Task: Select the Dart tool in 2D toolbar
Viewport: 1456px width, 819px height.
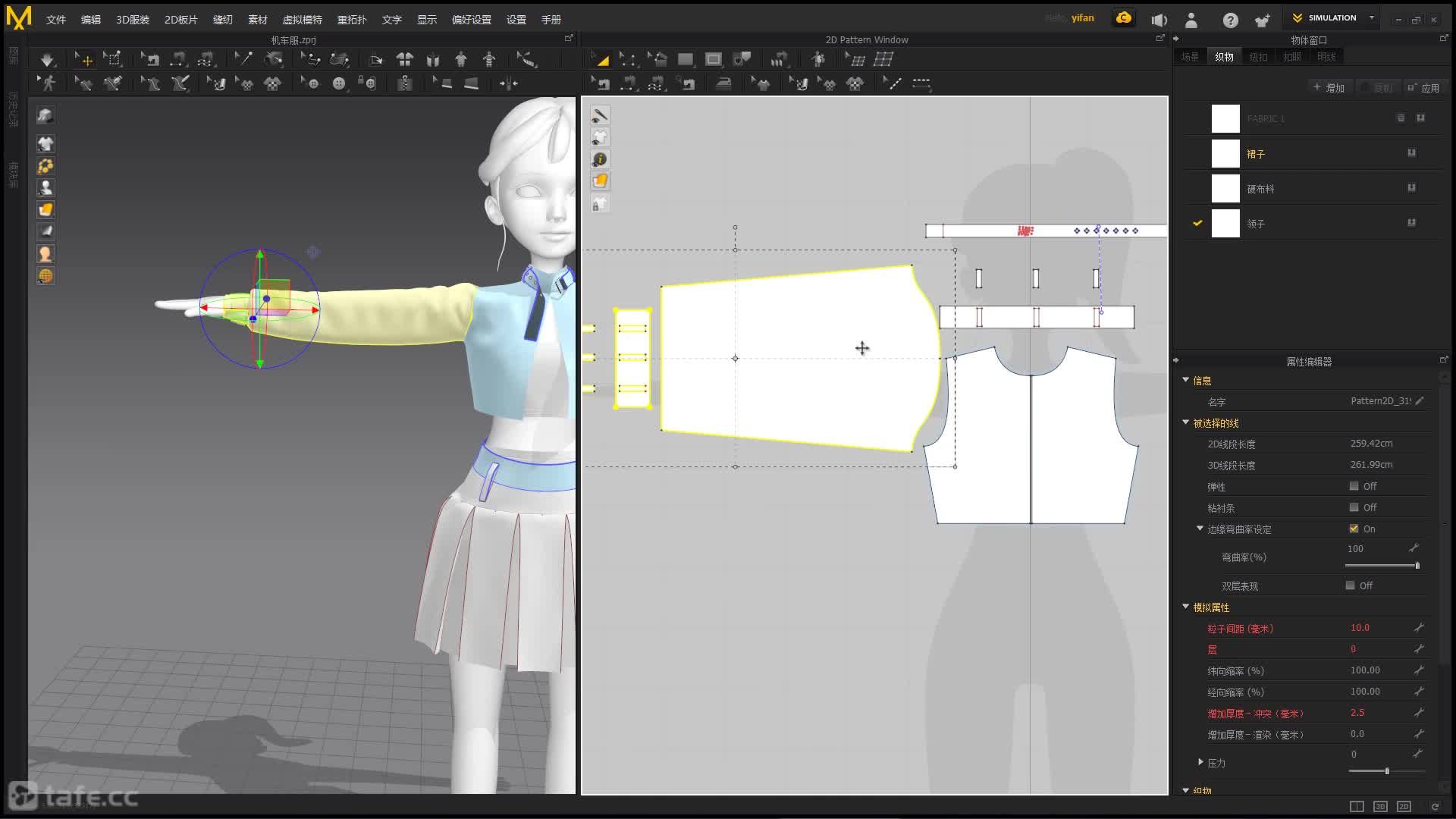Action: click(742, 59)
